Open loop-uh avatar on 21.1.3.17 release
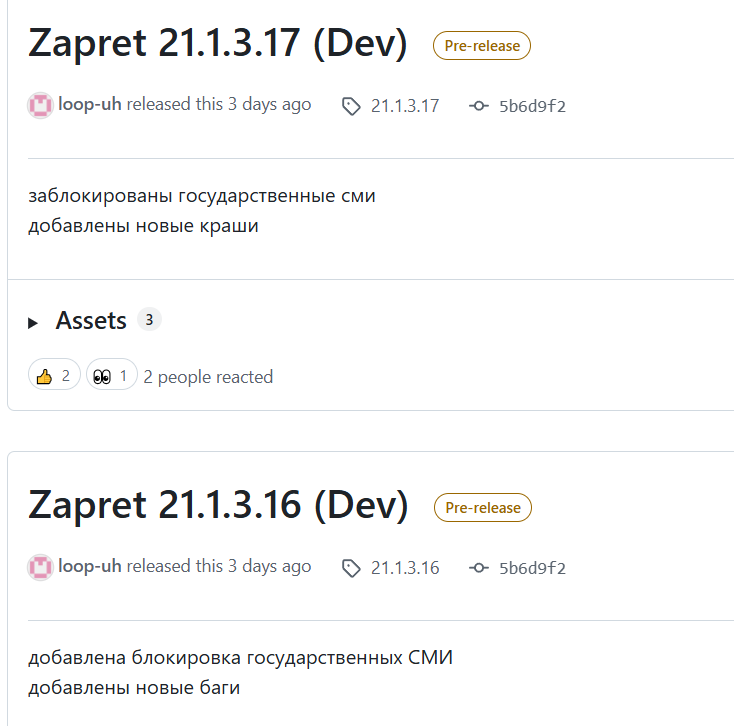The image size is (734, 726). pyautogui.click(x=40, y=105)
